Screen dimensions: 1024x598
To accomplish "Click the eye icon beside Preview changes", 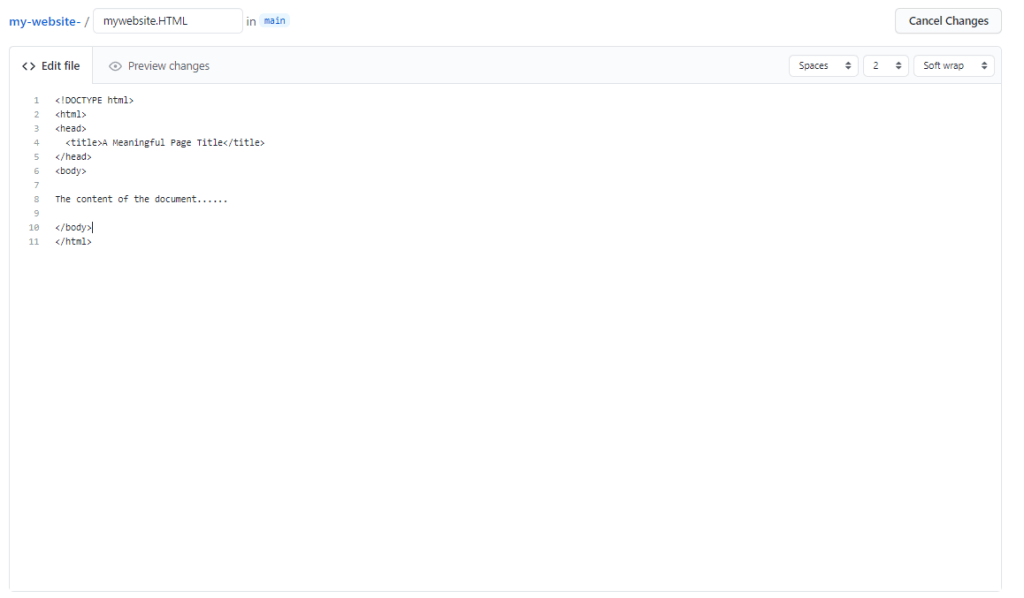I will tap(115, 66).
